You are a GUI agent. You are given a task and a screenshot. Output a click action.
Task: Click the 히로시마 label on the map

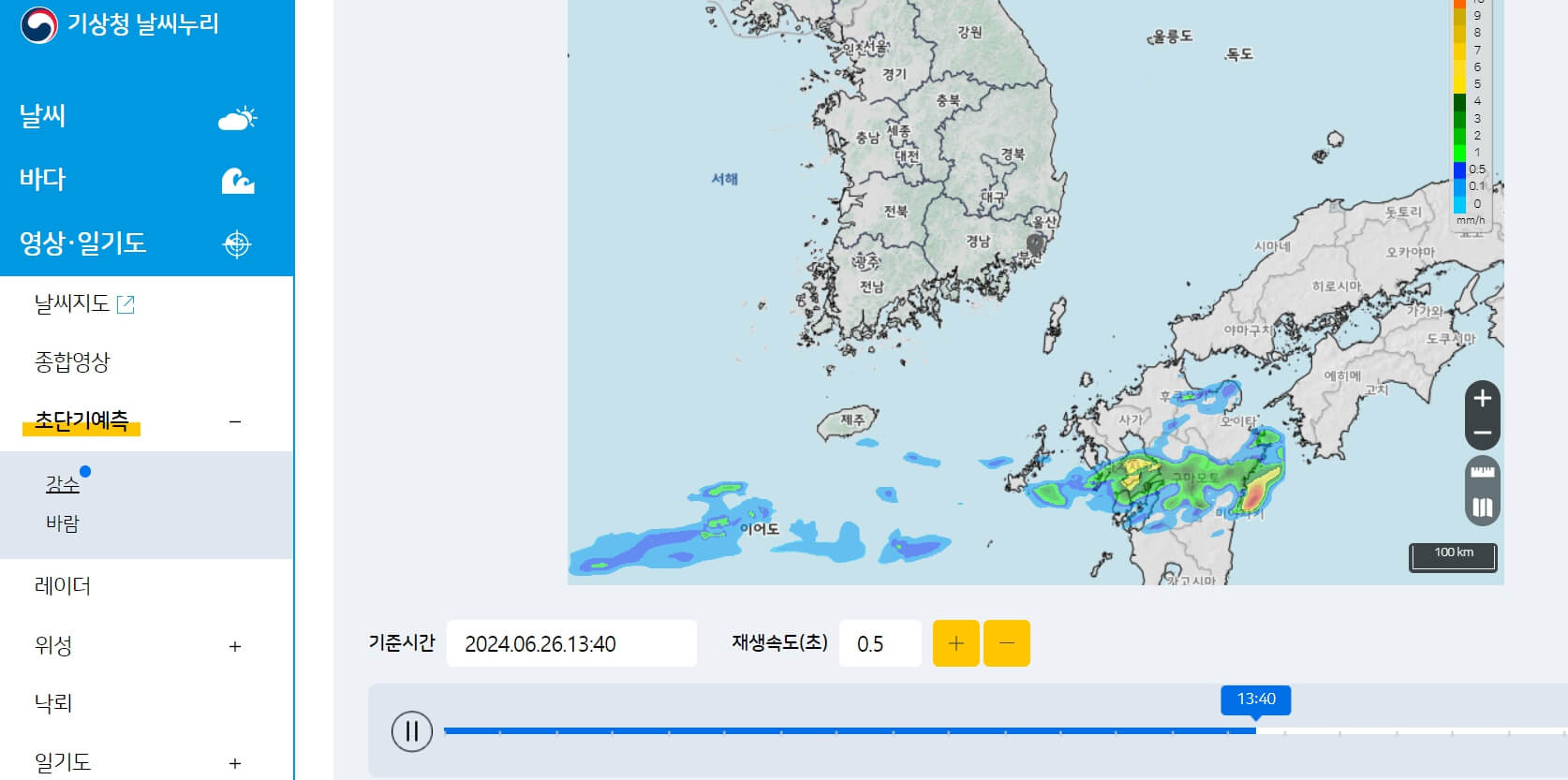(1337, 287)
